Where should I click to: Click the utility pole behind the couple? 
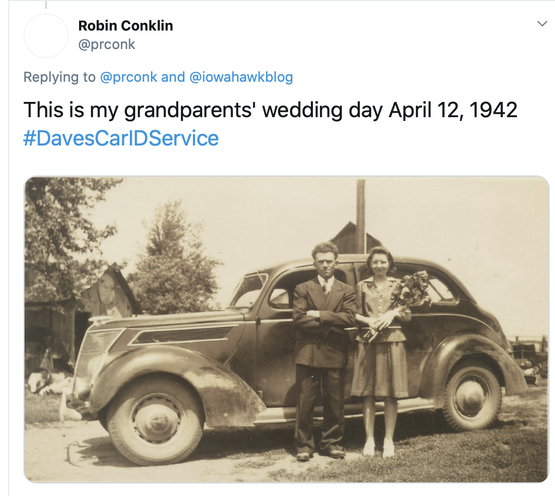pos(361,216)
